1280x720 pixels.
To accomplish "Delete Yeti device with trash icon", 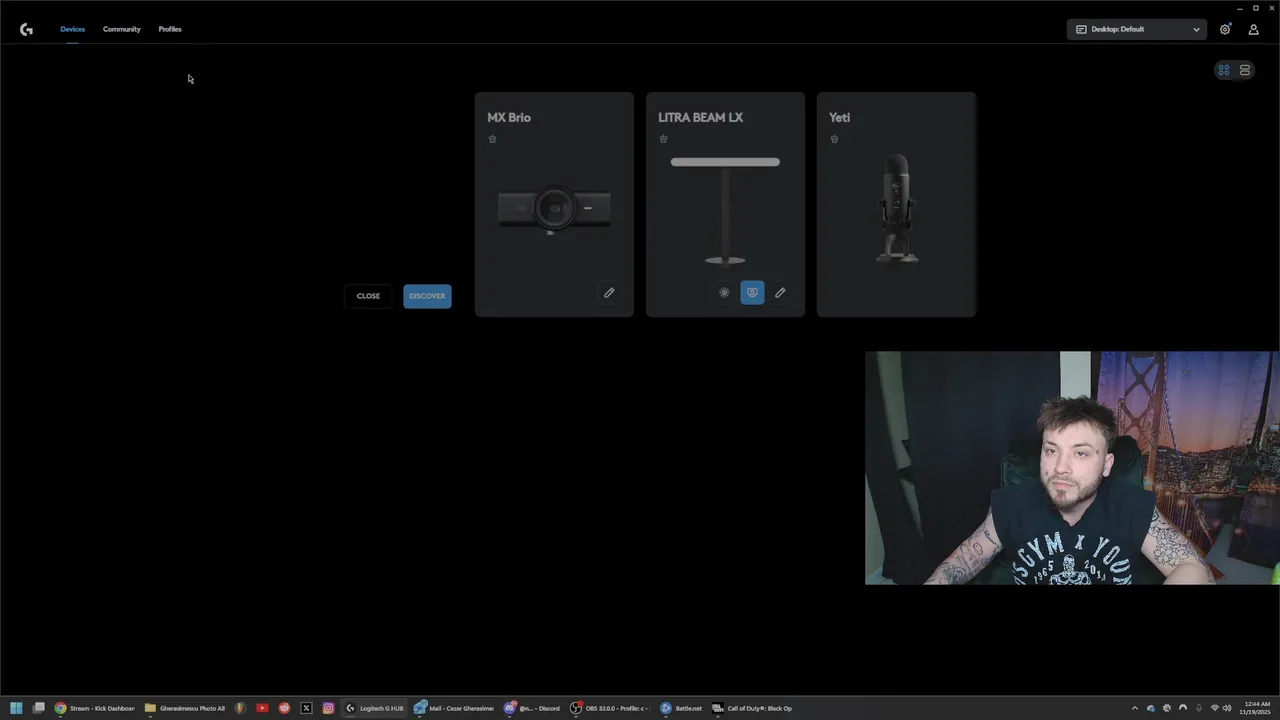I will [834, 139].
